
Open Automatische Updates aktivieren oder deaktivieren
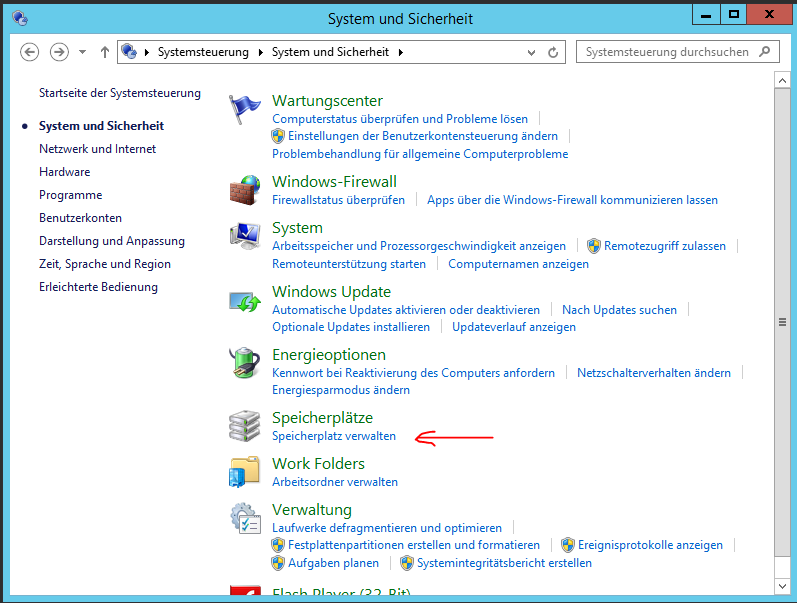[x=406, y=310]
